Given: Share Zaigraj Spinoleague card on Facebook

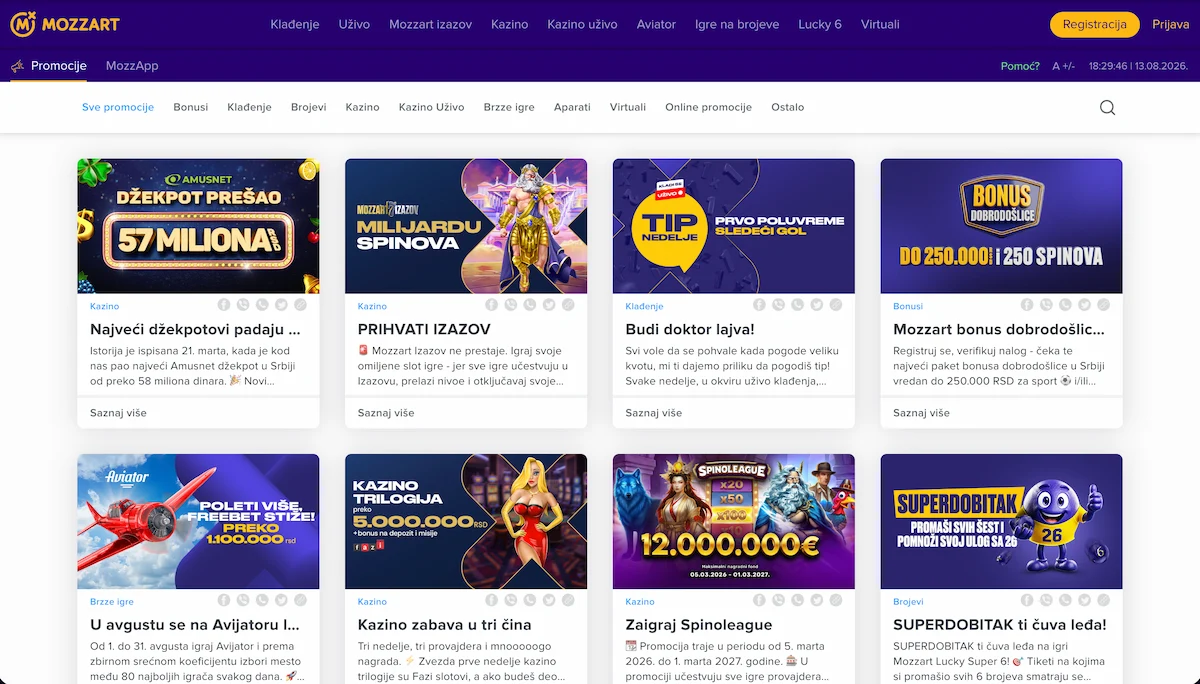Looking at the screenshot, I should [x=760, y=600].
